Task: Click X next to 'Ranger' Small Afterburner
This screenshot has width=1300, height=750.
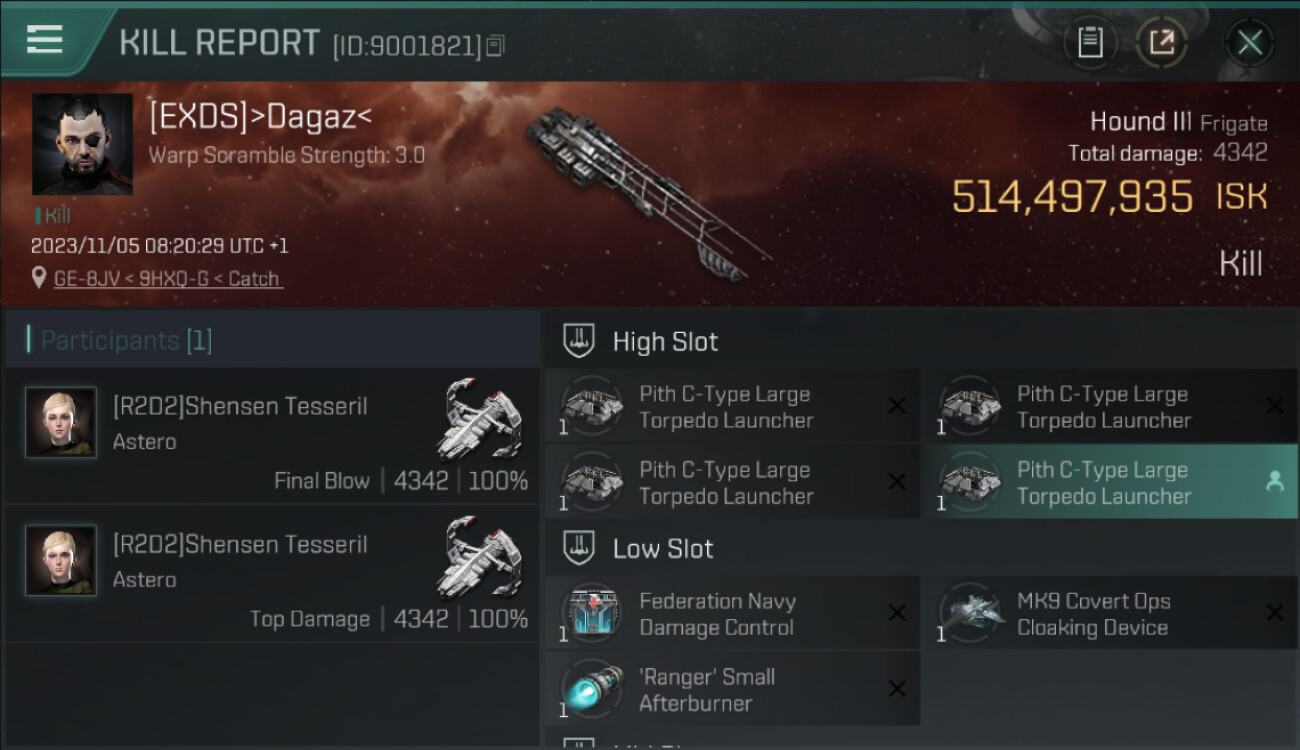Action: (x=897, y=689)
